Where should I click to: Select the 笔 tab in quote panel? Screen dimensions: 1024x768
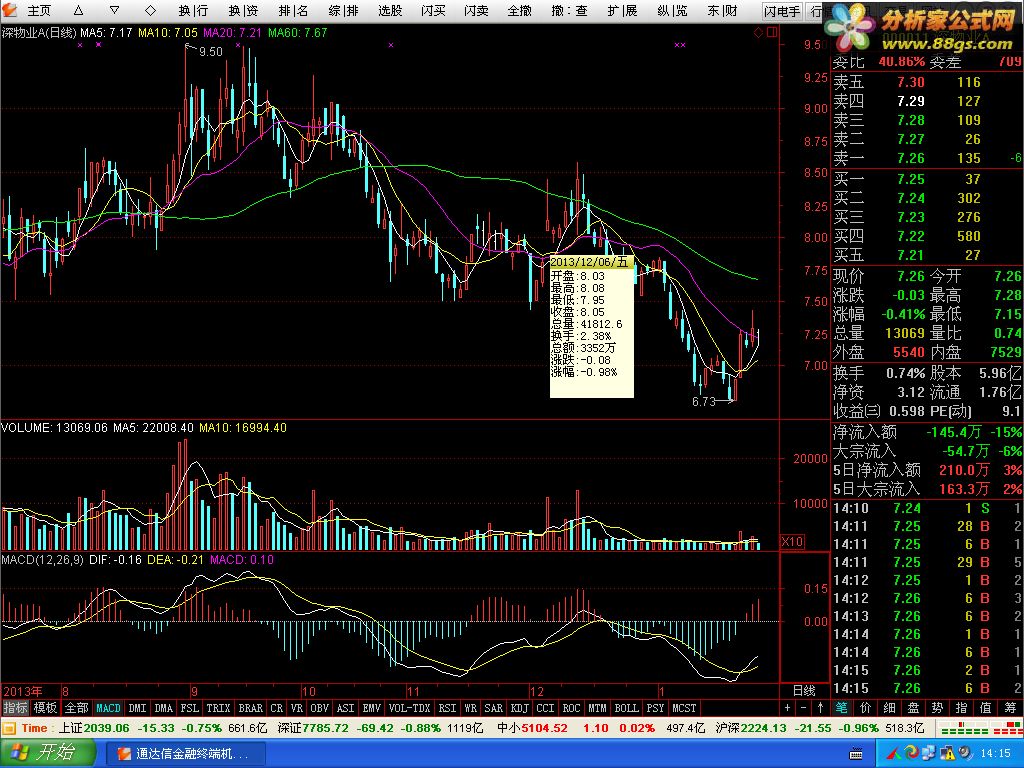click(x=841, y=708)
